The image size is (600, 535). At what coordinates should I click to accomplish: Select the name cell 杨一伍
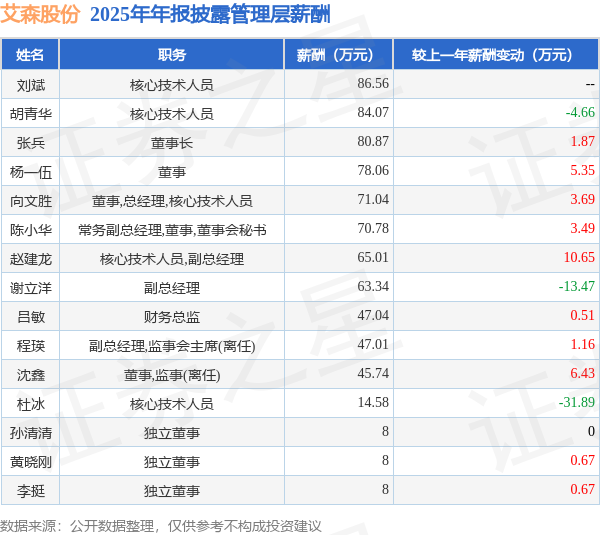31,172
